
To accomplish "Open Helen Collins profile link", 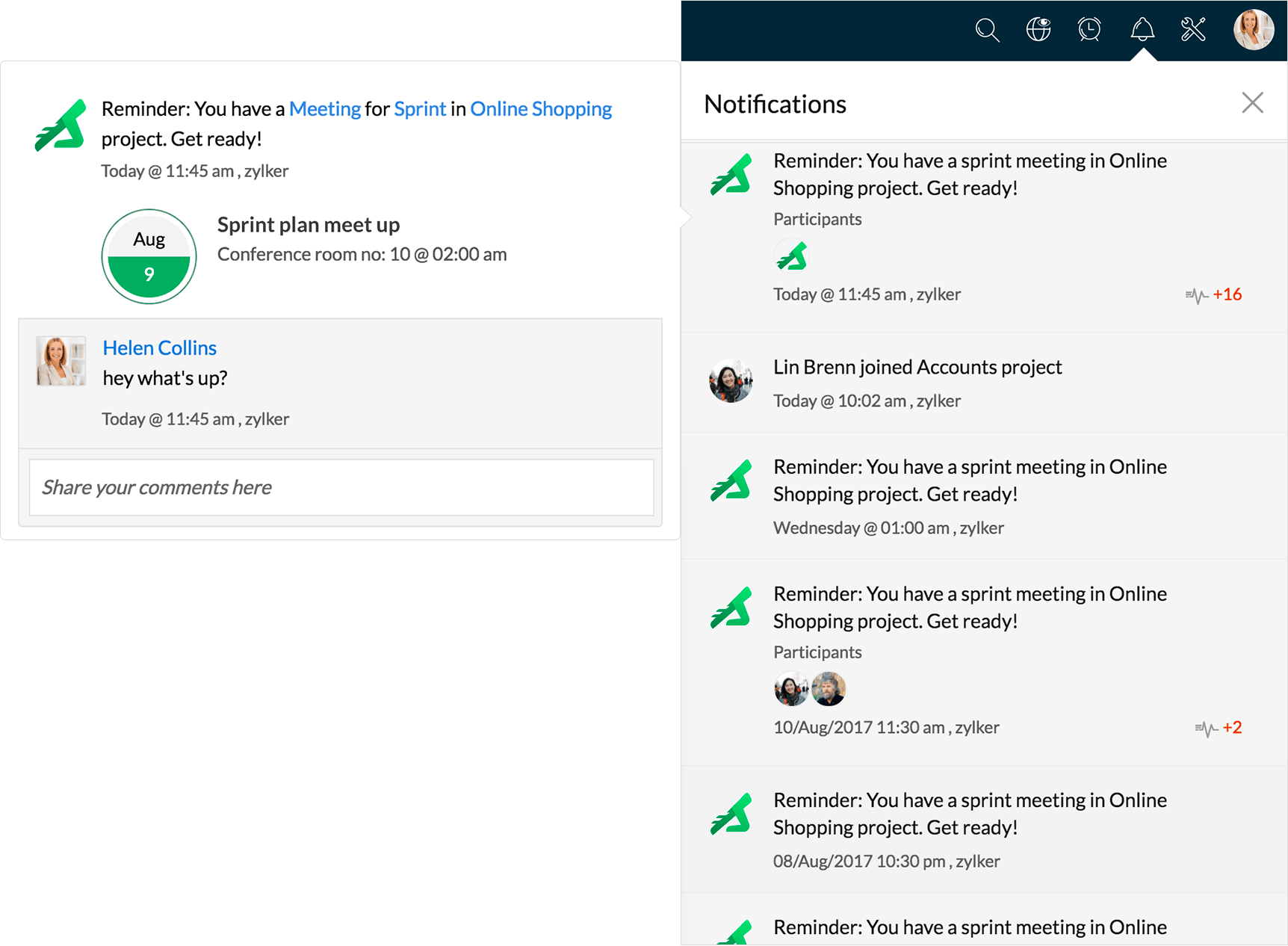I will (160, 348).
